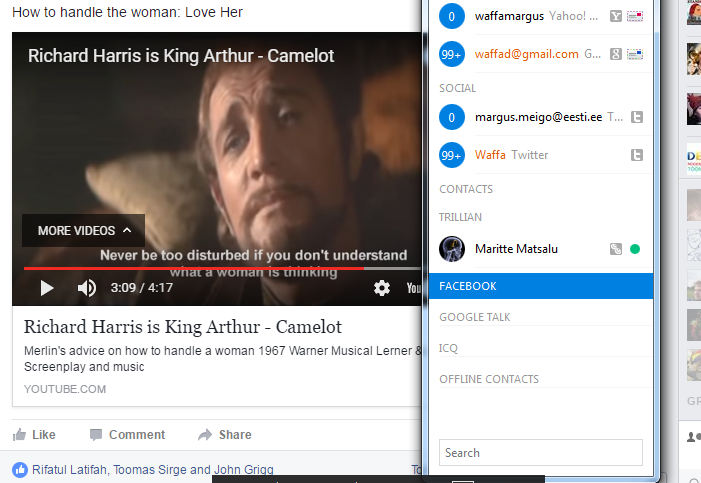
Task: Focus the Trillian Search field
Action: (x=541, y=453)
